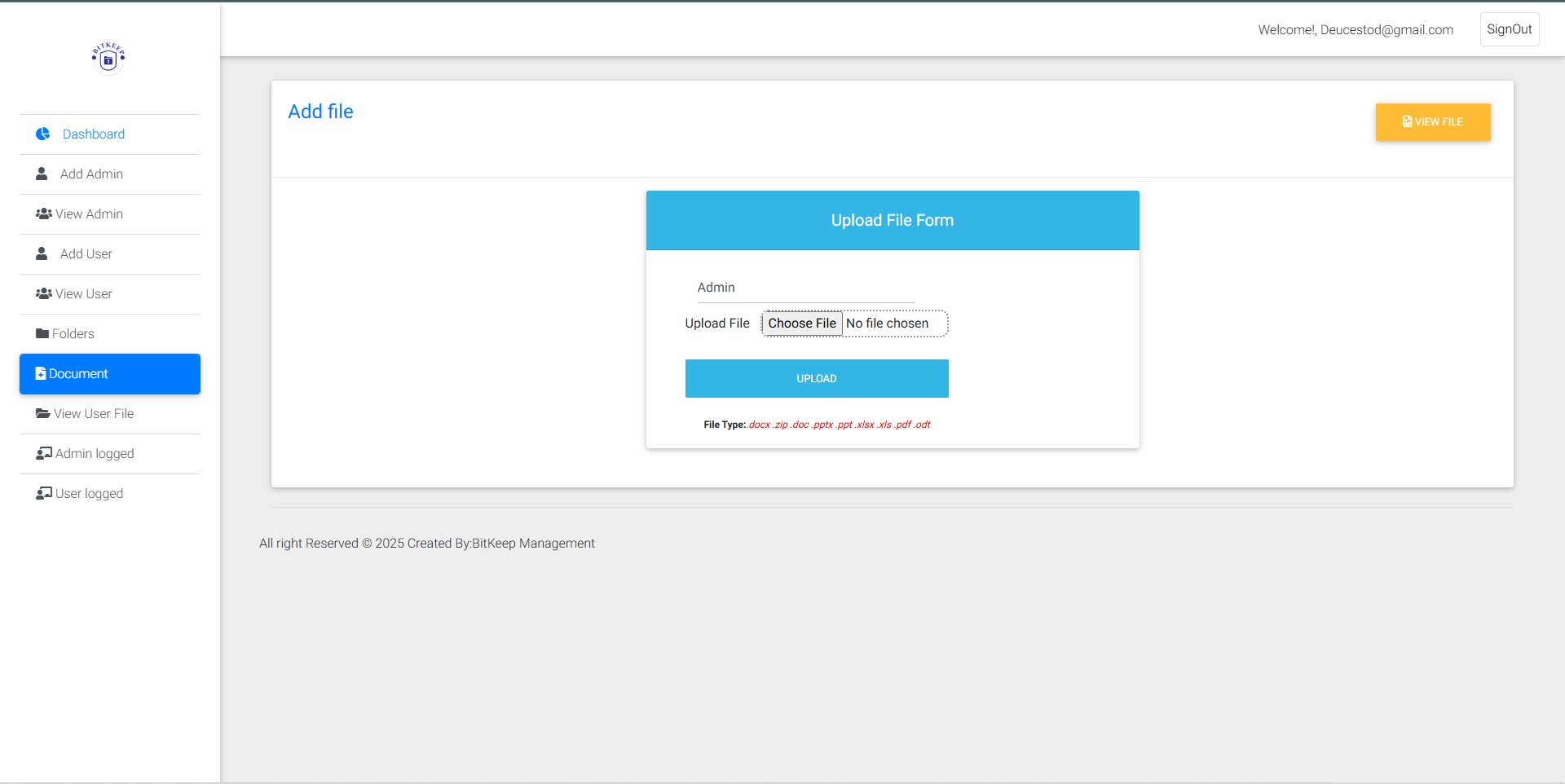Go to View User File page
This screenshot has height=784, width=1565.
94,413
